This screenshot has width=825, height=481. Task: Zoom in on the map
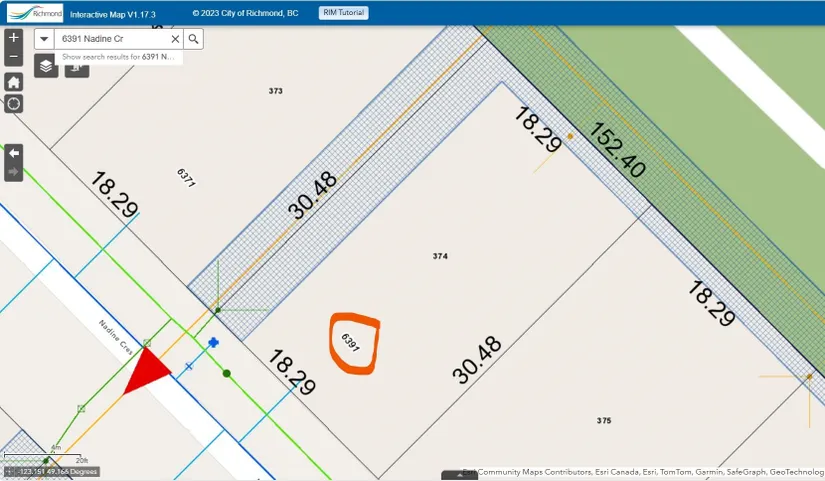click(14, 38)
